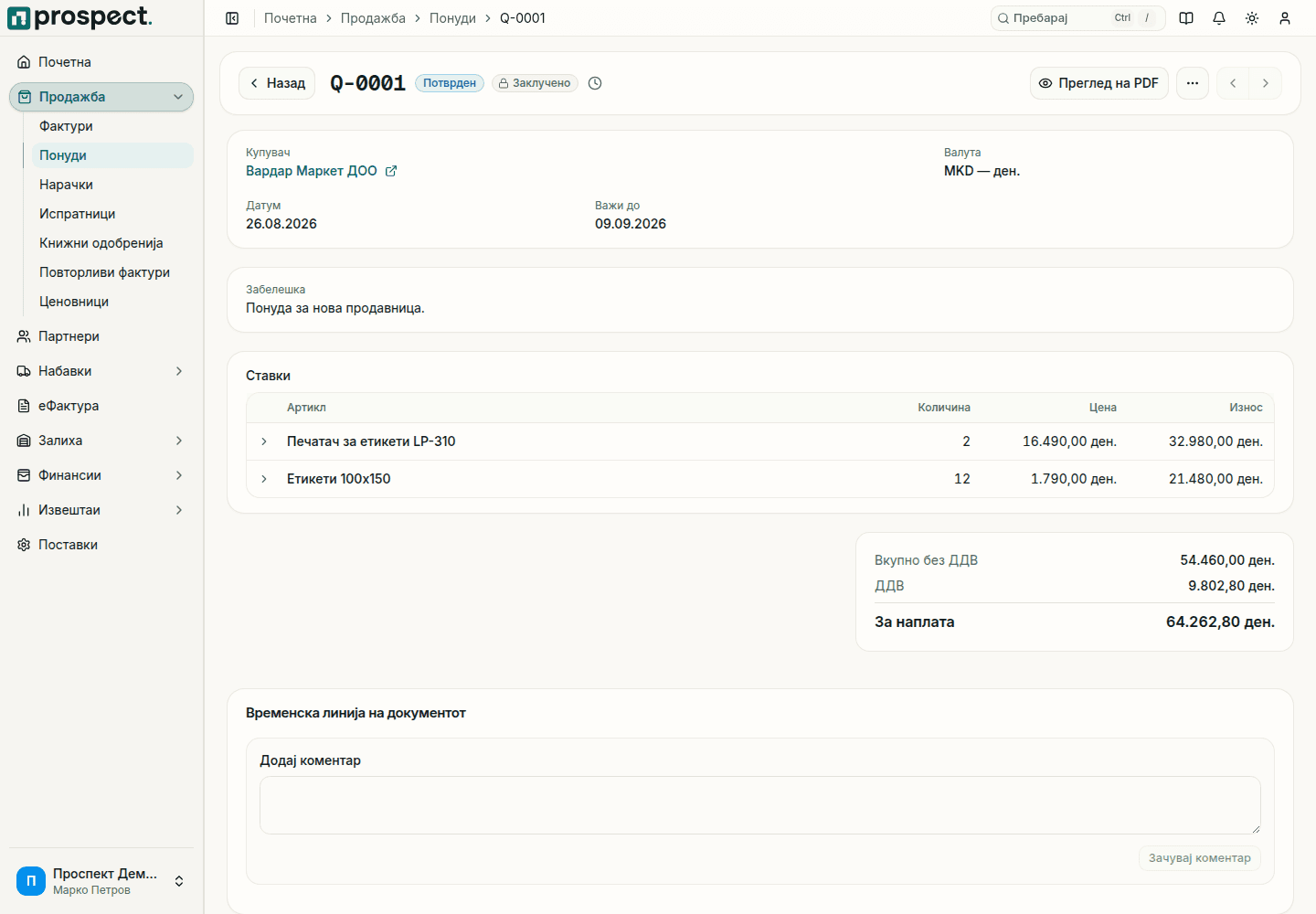The image size is (1316, 914).
Task: Click the Назад back button
Action: [x=277, y=83]
